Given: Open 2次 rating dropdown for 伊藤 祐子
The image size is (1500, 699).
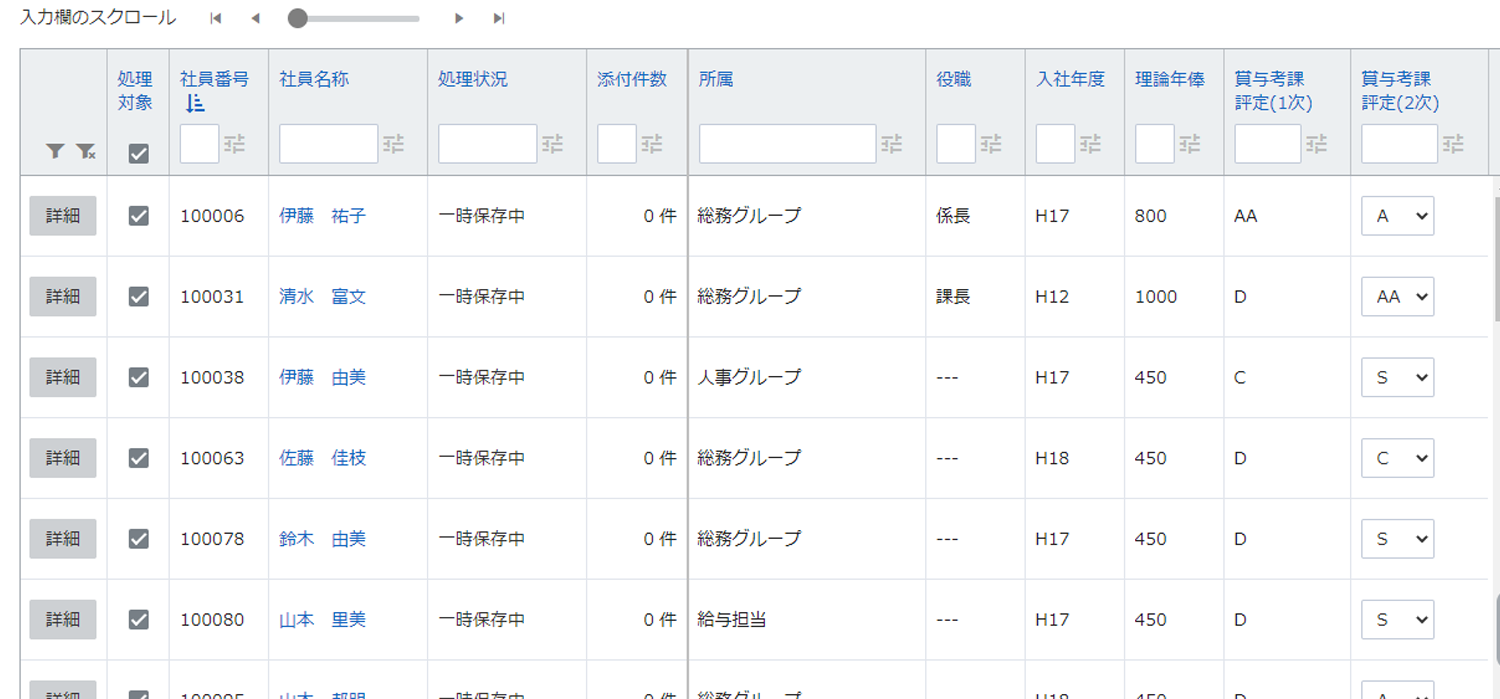Looking at the screenshot, I should (1397, 216).
